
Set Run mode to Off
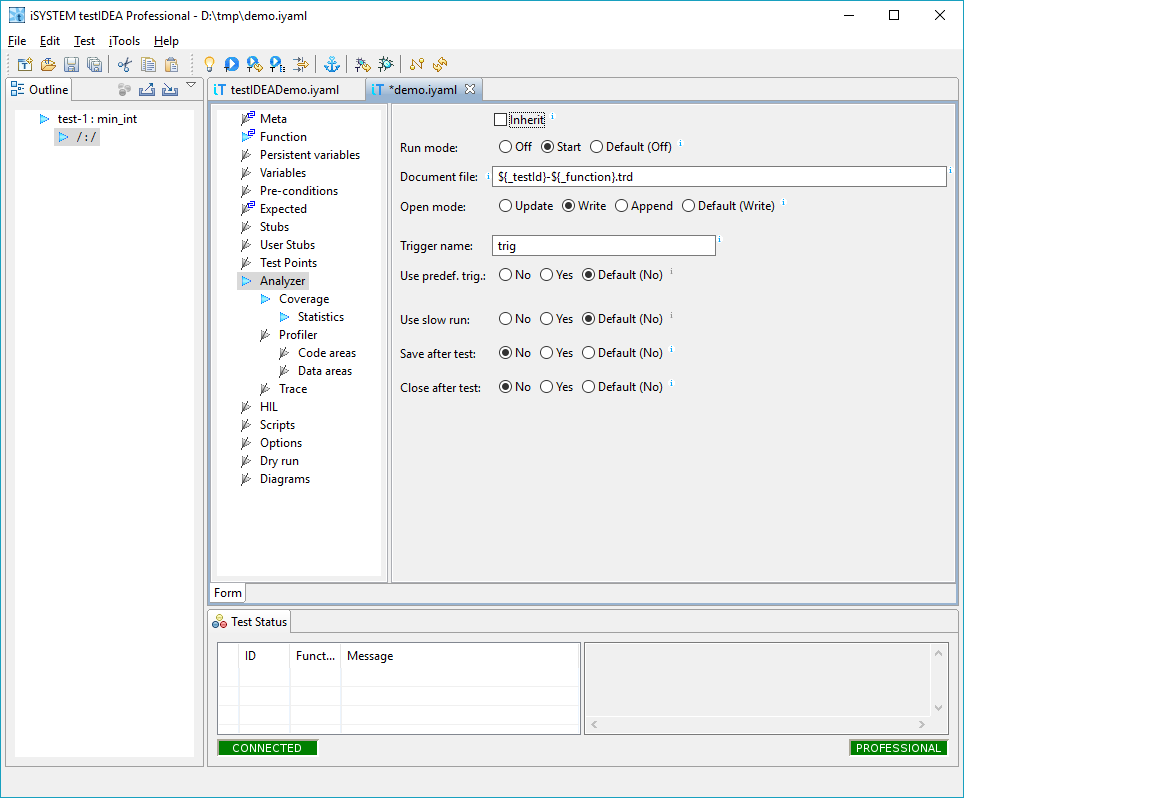[505, 147]
